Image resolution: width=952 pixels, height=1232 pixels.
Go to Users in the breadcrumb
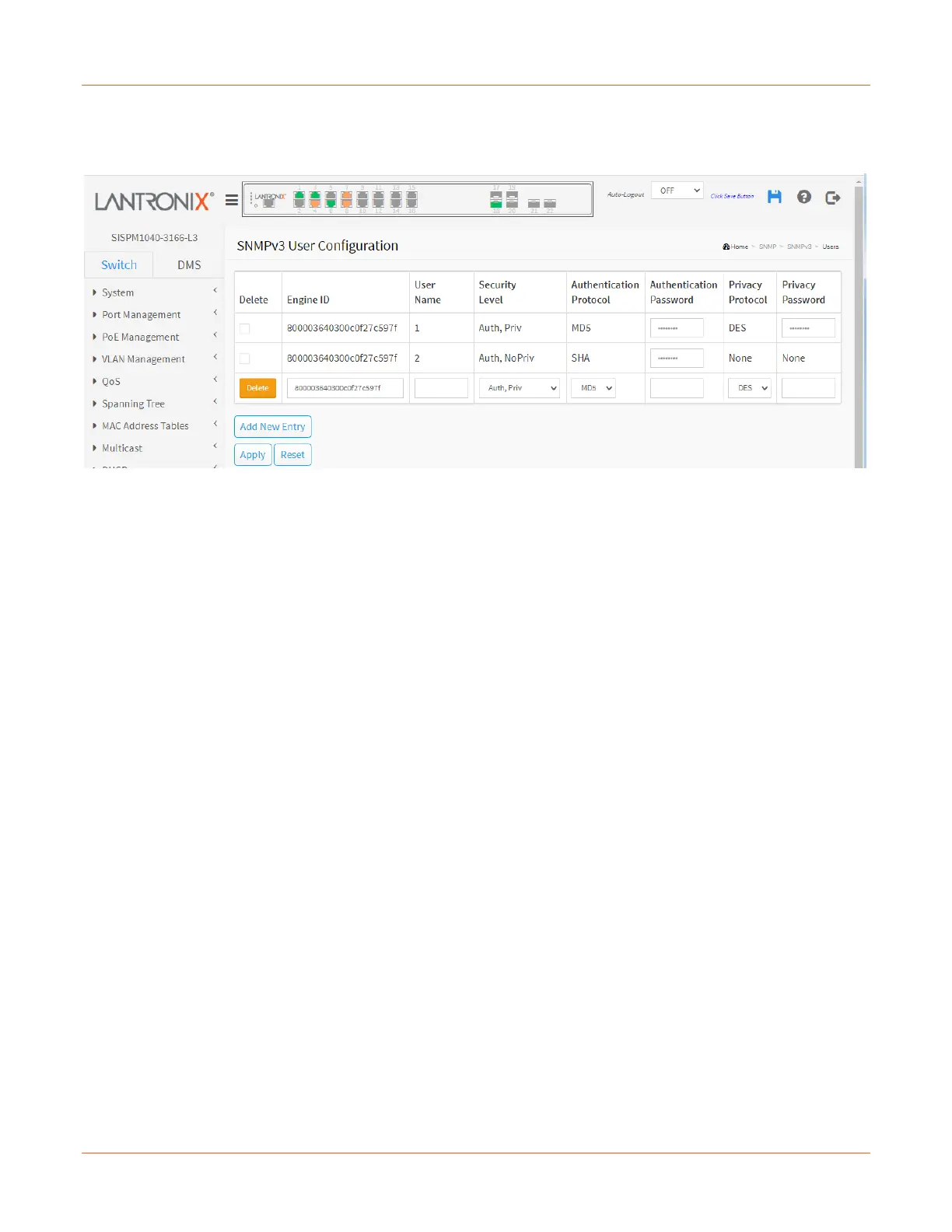831,247
